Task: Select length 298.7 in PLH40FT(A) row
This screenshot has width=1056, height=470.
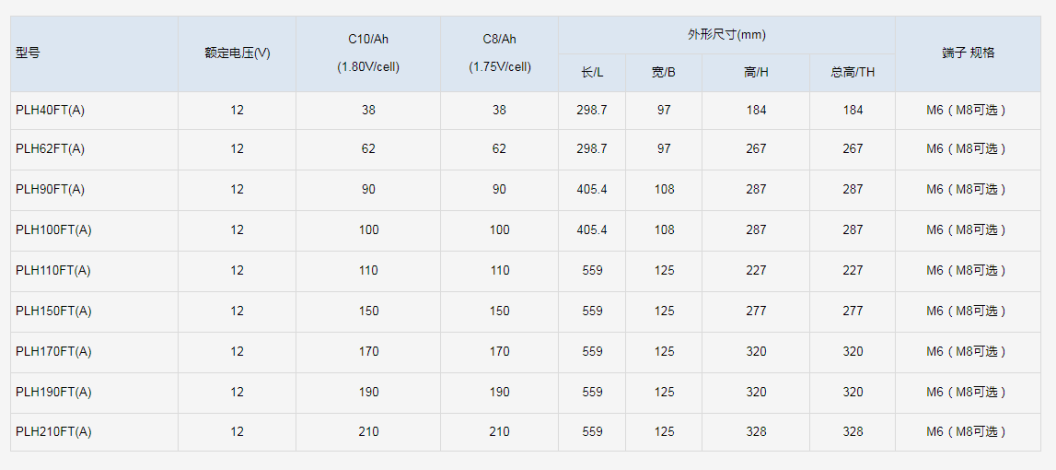Action: tap(592, 110)
